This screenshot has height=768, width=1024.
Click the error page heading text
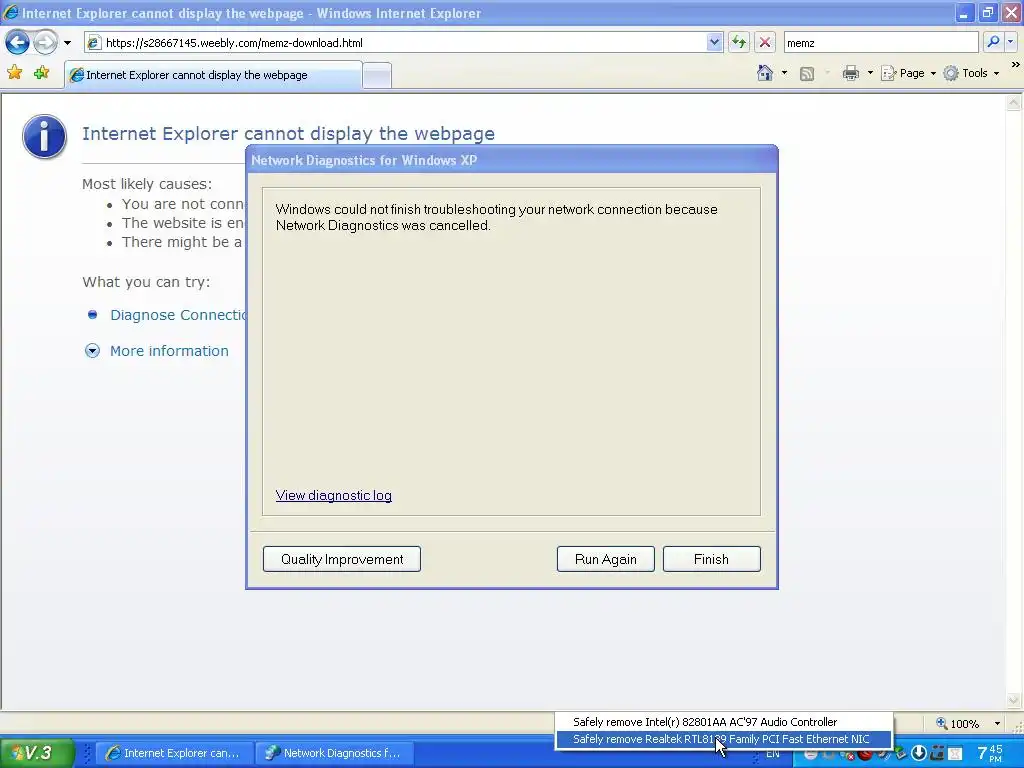point(288,134)
